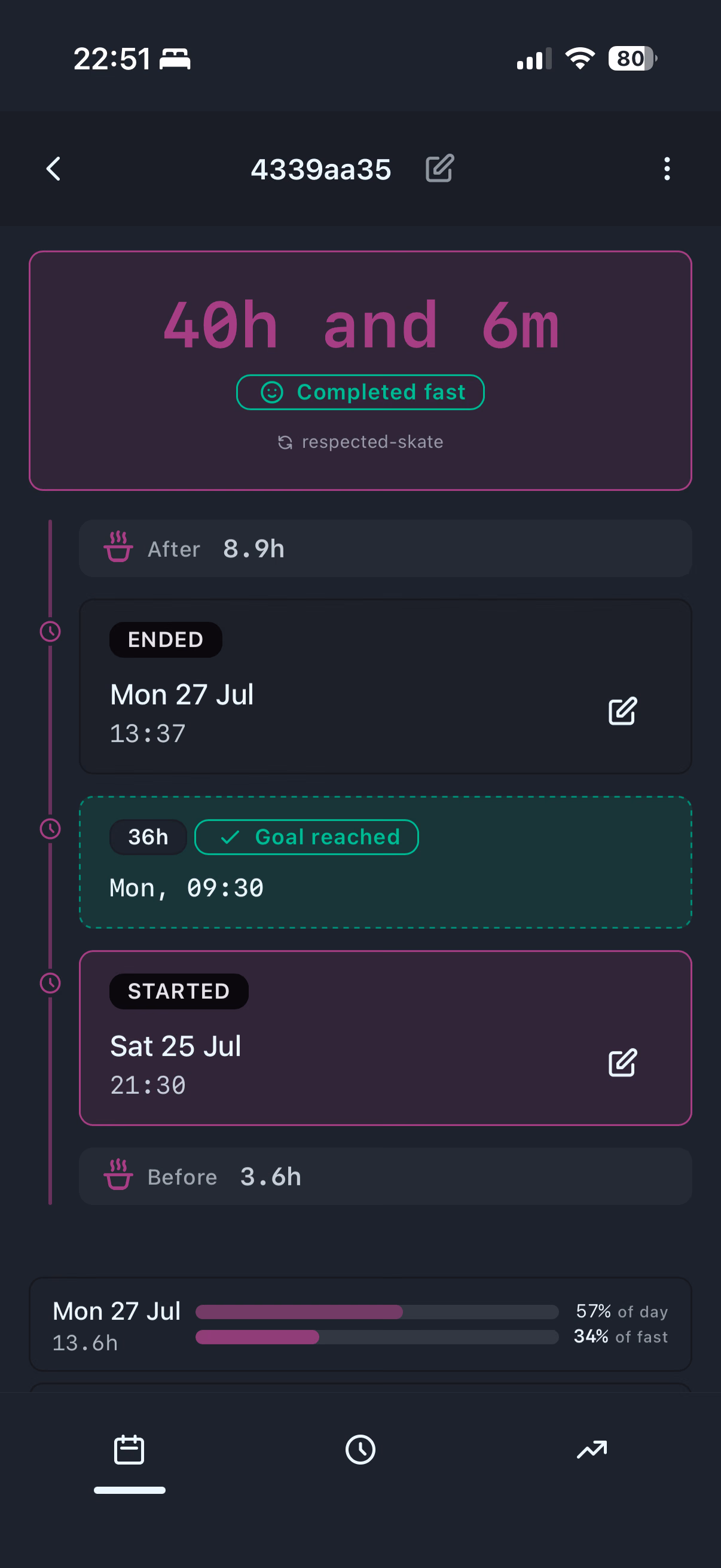Tap the 34% of fast progress bar

click(377, 1337)
